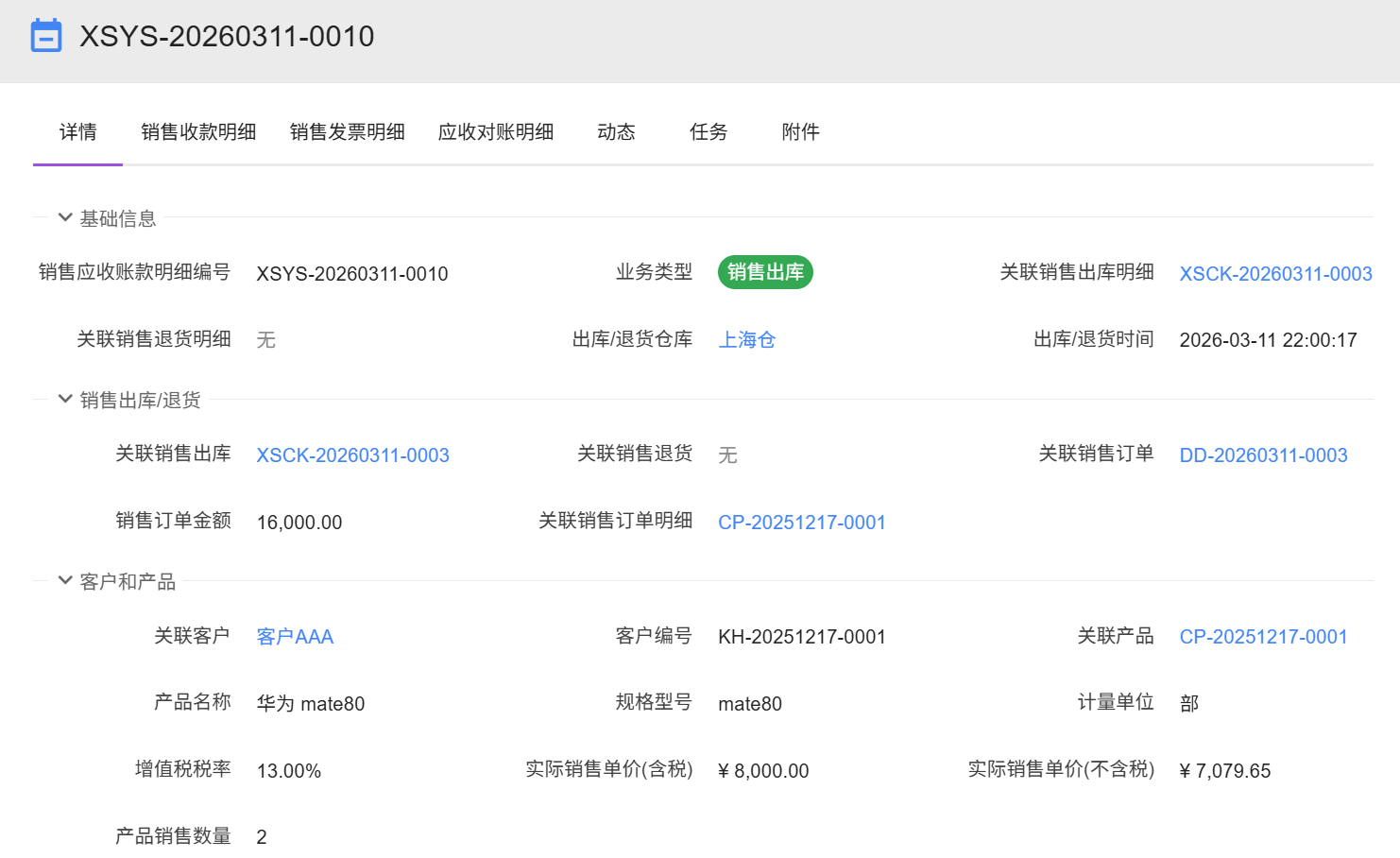The height and width of the screenshot is (858, 1400).
Task: Open the 附件 tab
Action: pos(800,132)
